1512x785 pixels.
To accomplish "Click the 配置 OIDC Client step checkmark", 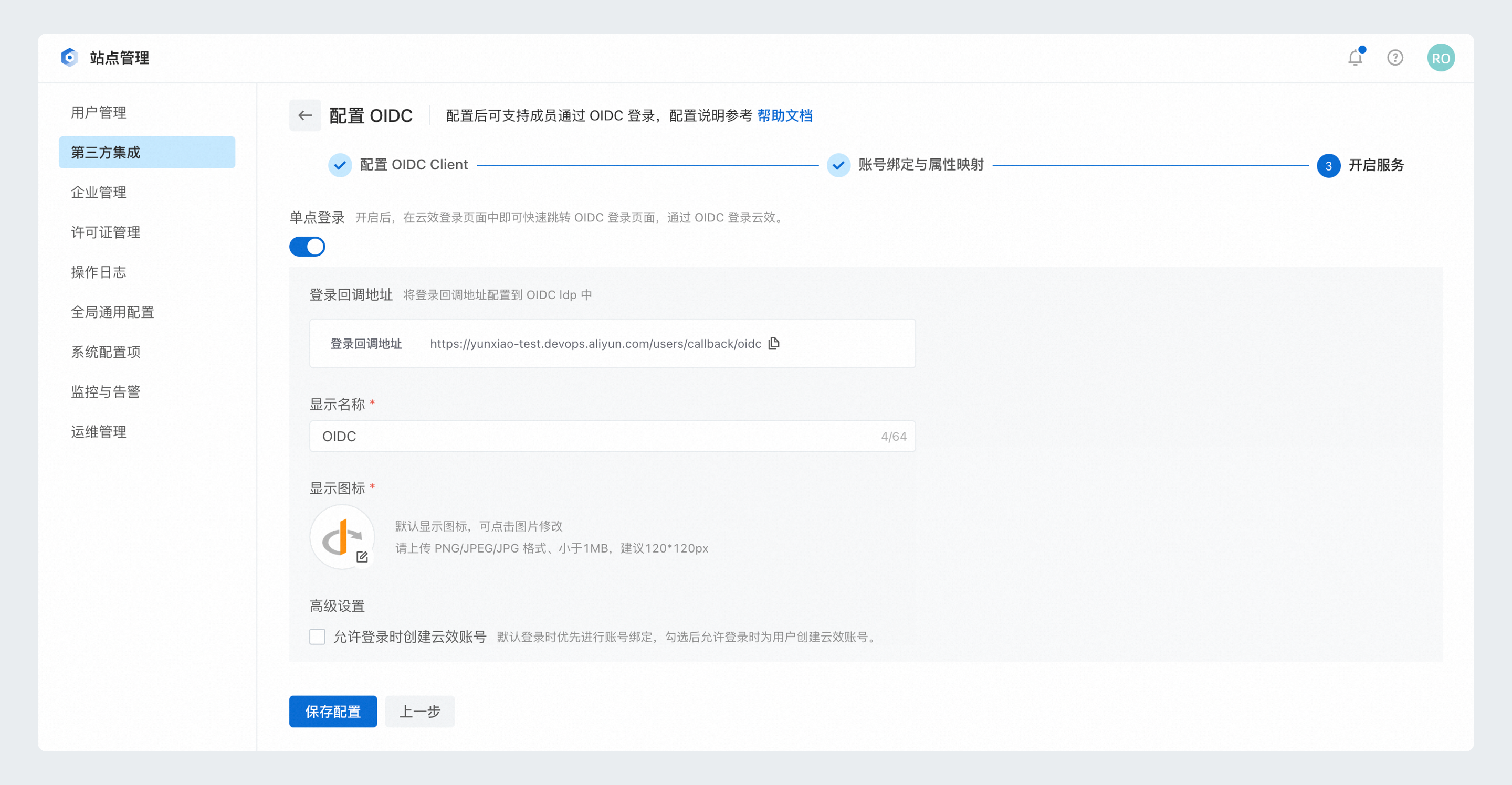I will [340, 165].
